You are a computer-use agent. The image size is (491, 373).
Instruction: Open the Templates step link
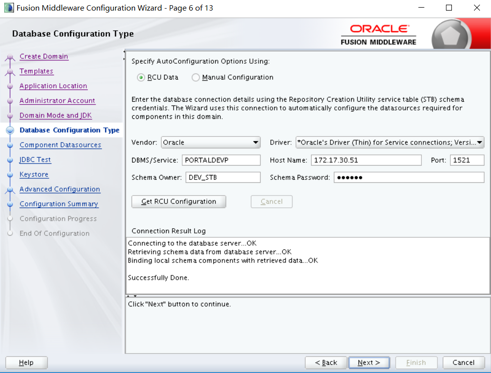pyautogui.click(x=36, y=71)
